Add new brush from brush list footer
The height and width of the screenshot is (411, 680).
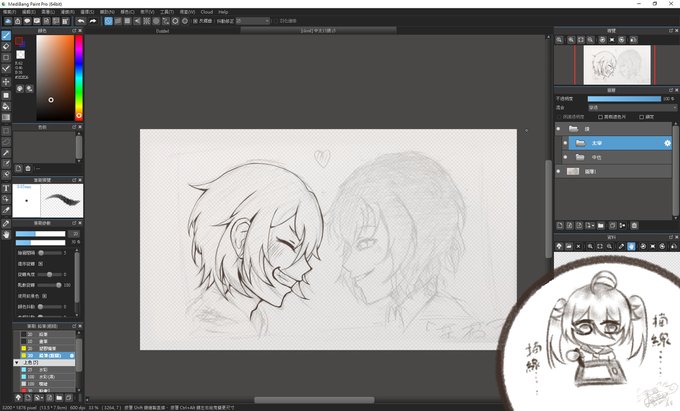28,398
